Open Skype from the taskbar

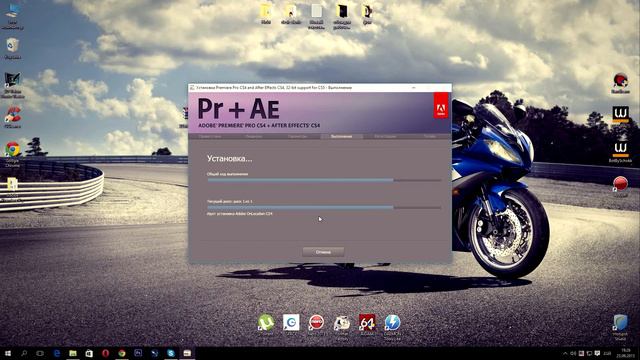click(x=171, y=353)
